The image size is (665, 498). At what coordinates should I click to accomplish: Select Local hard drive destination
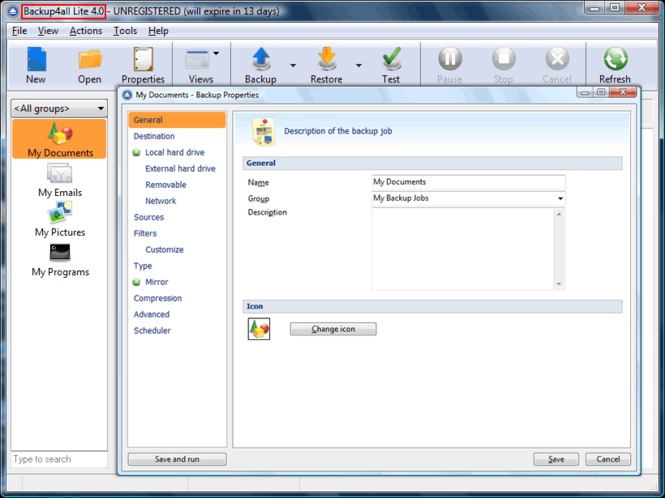coord(175,152)
